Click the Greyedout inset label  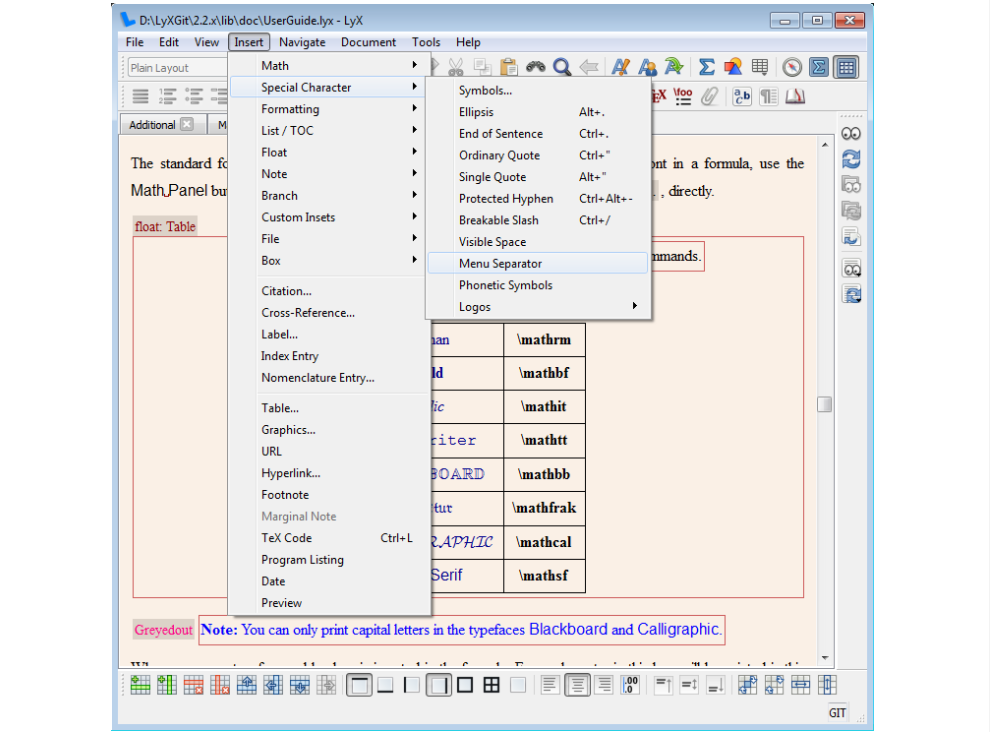click(164, 630)
